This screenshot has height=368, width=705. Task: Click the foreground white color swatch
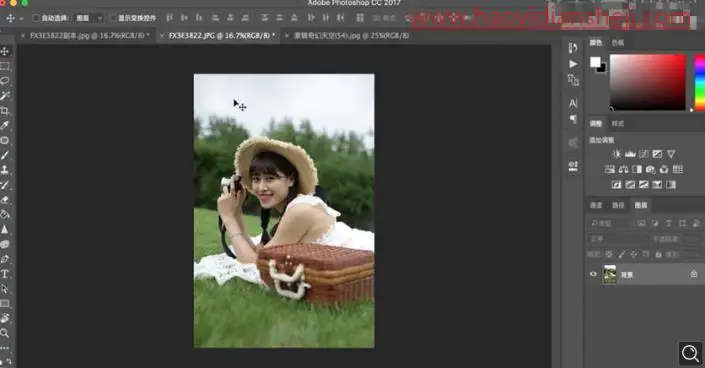click(x=594, y=61)
